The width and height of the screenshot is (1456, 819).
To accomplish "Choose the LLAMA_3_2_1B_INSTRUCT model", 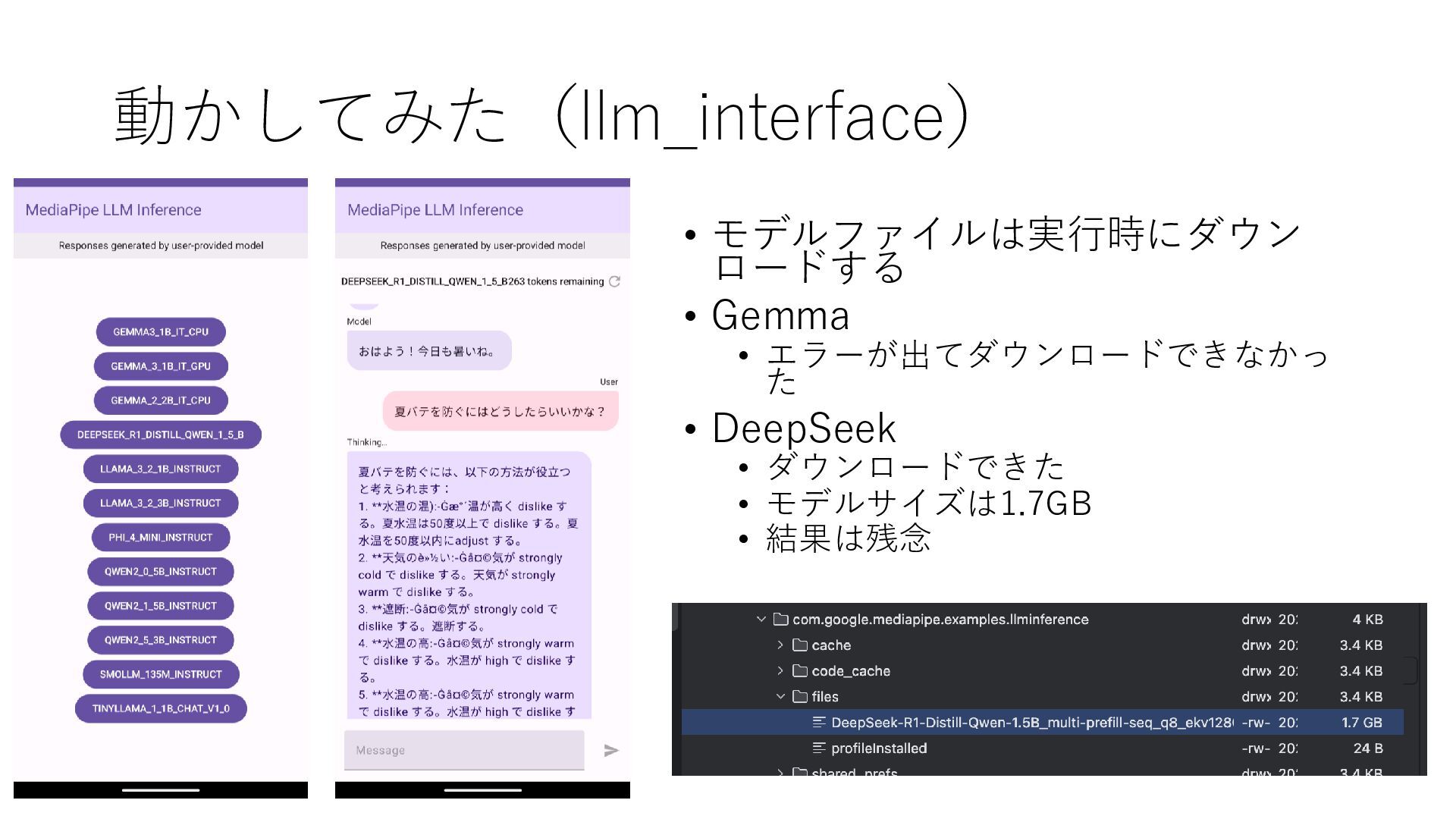I will point(161,469).
